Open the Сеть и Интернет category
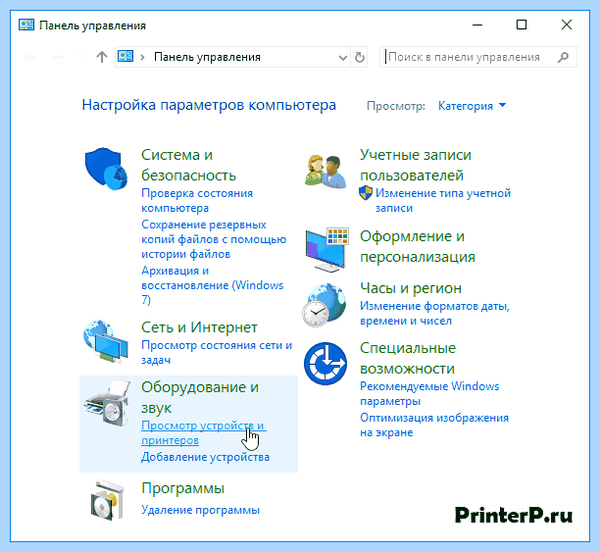The image size is (600, 552). [x=199, y=327]
